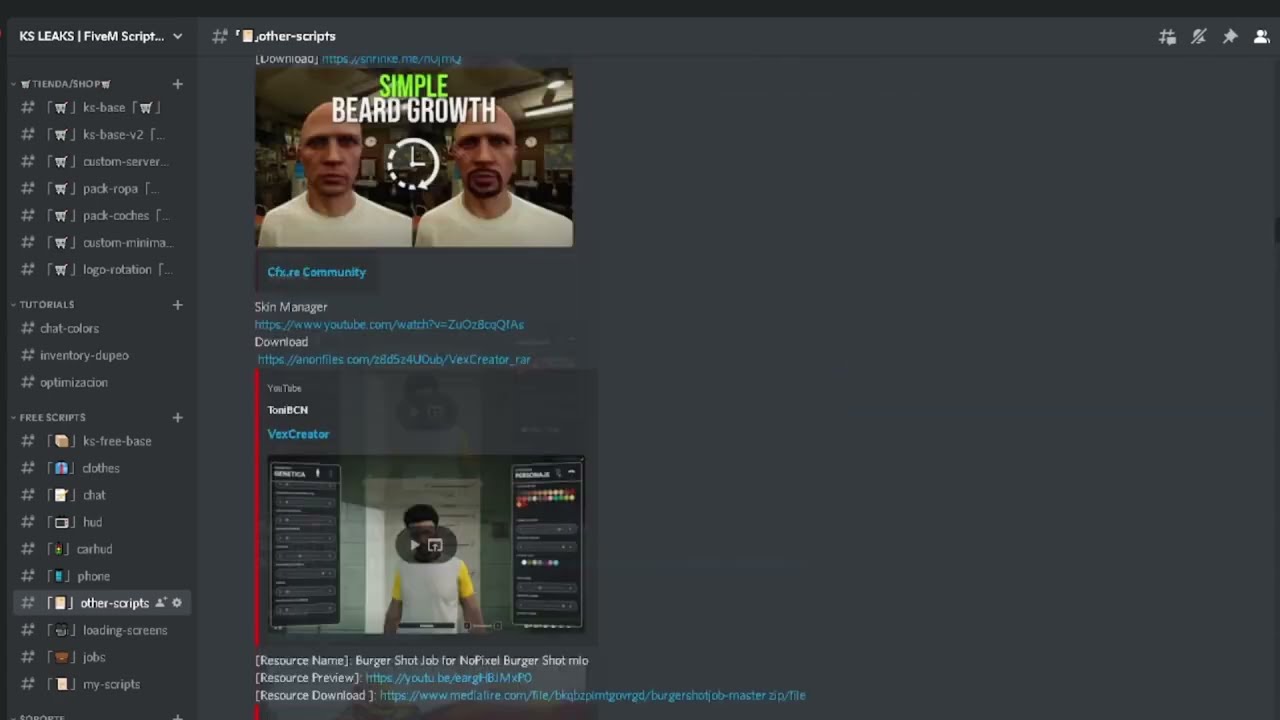Open the mediafire burgershotjob download link

coord(592,695)
